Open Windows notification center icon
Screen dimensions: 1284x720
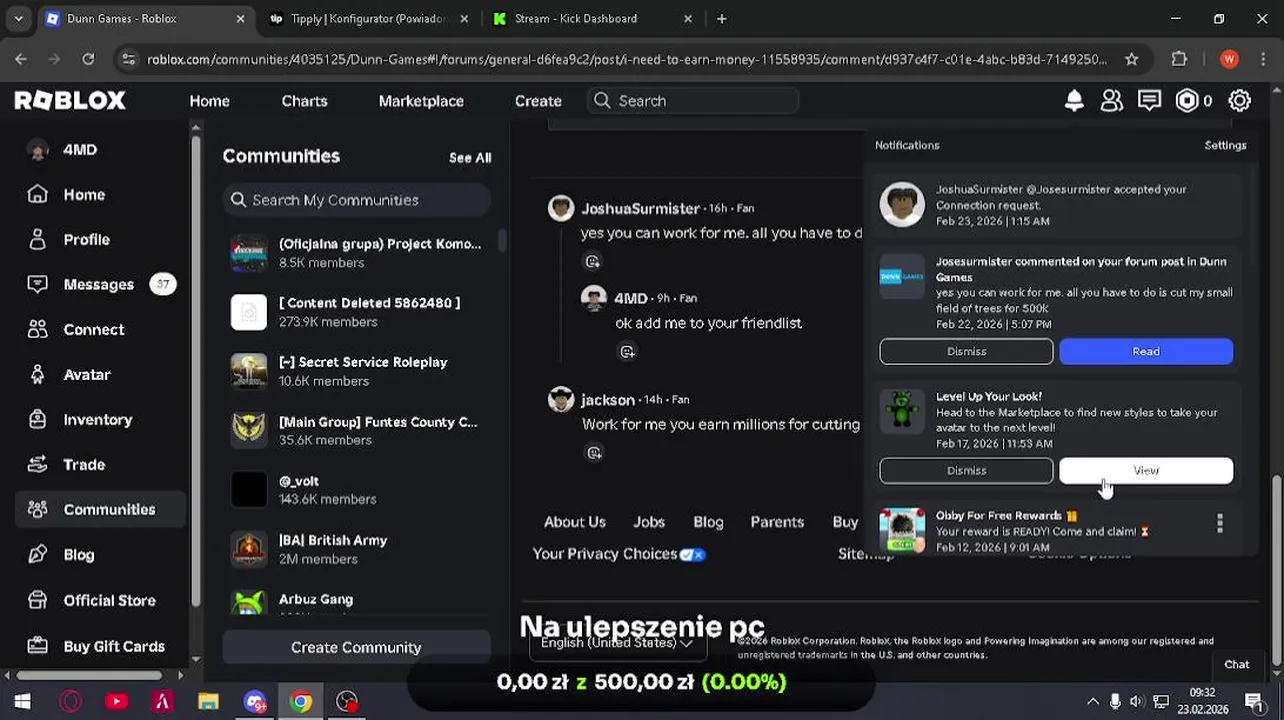(1254, 702)
